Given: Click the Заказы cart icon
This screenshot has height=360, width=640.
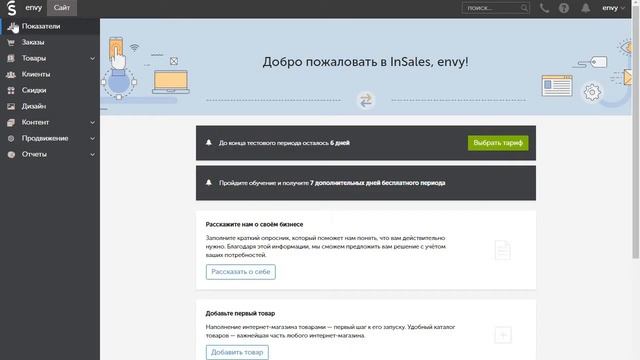Looking at the screenshot, I should point(11,42).
